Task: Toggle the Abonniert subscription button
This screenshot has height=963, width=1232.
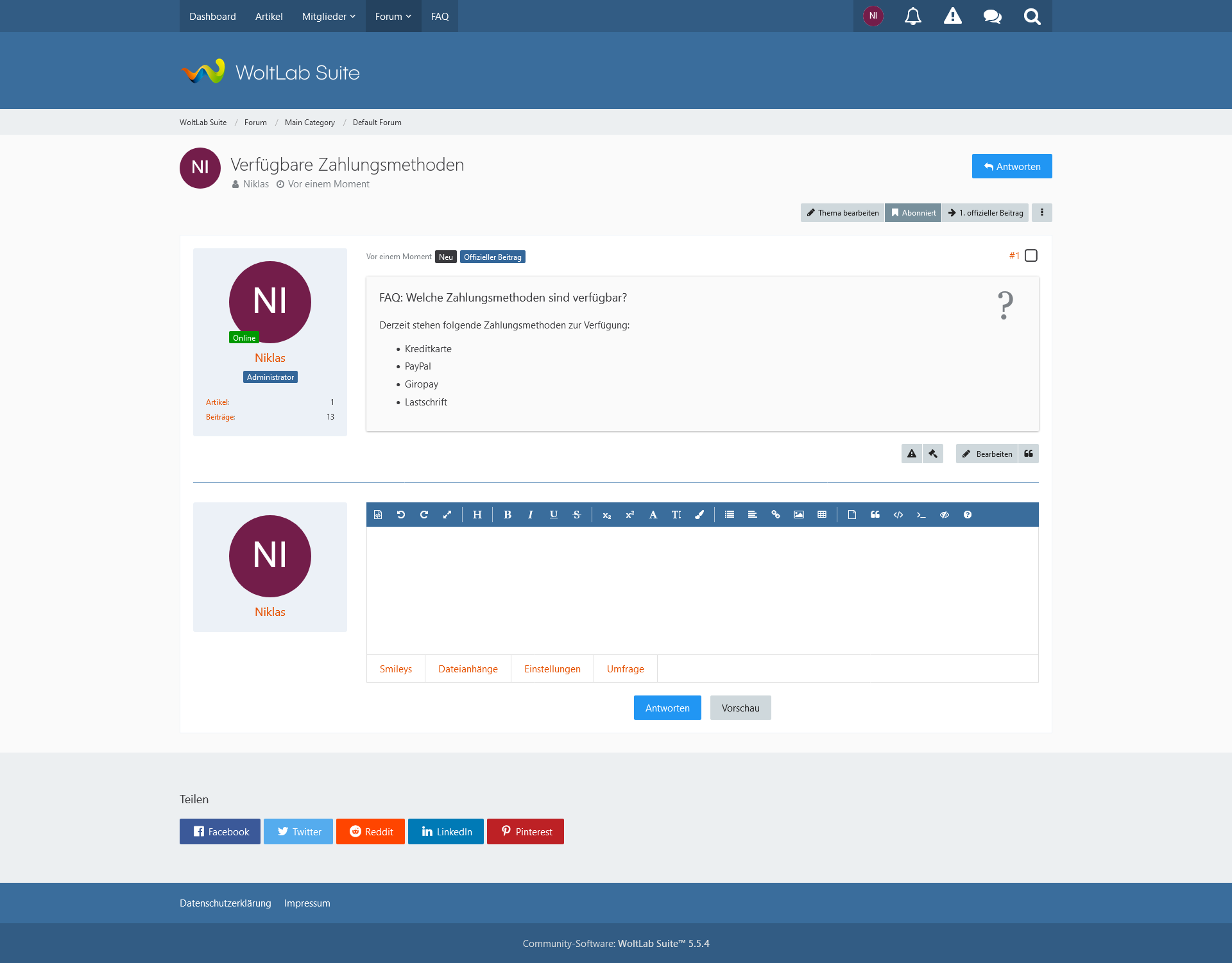Action: coord(912,212)
